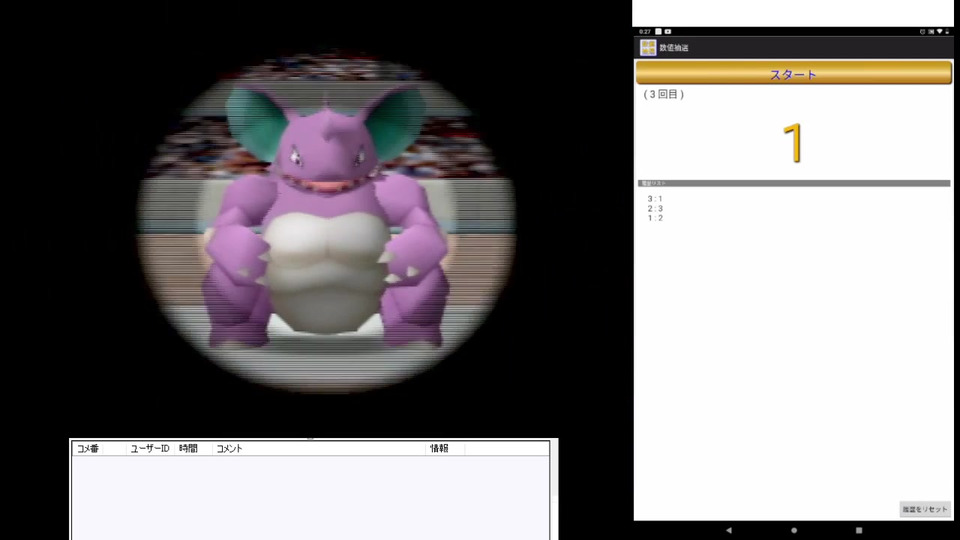The width and height of the screenshot is (960, 540).
Task: Tap the YouTube notification icon in status bar
Action: [667, 32]
